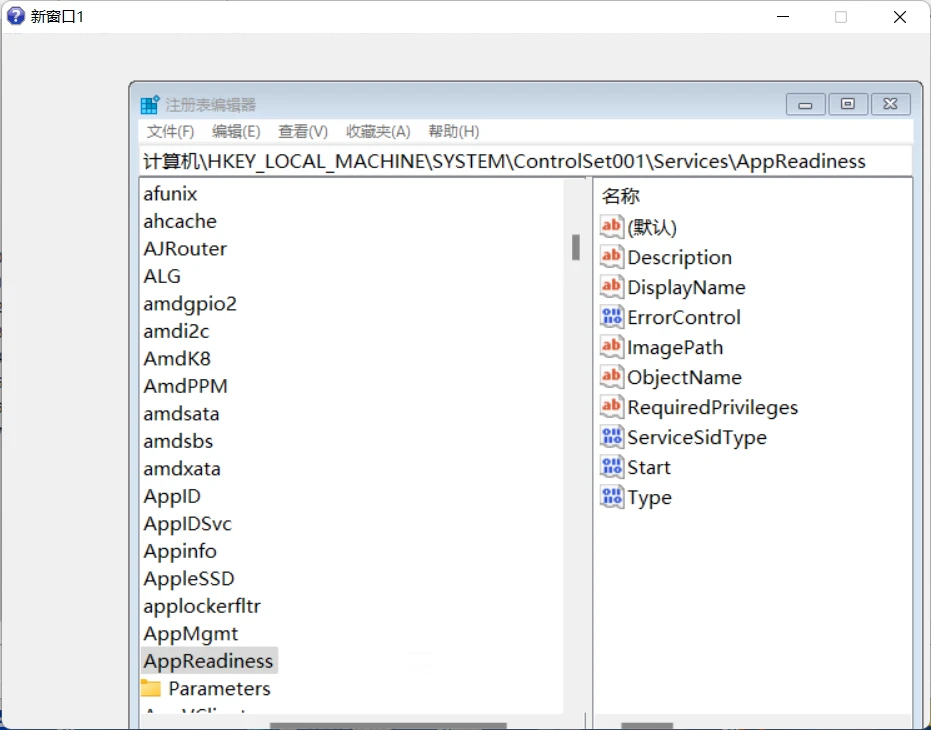Select the Start value name
This screenshot has width=931, height=730.
pos(649,467)
